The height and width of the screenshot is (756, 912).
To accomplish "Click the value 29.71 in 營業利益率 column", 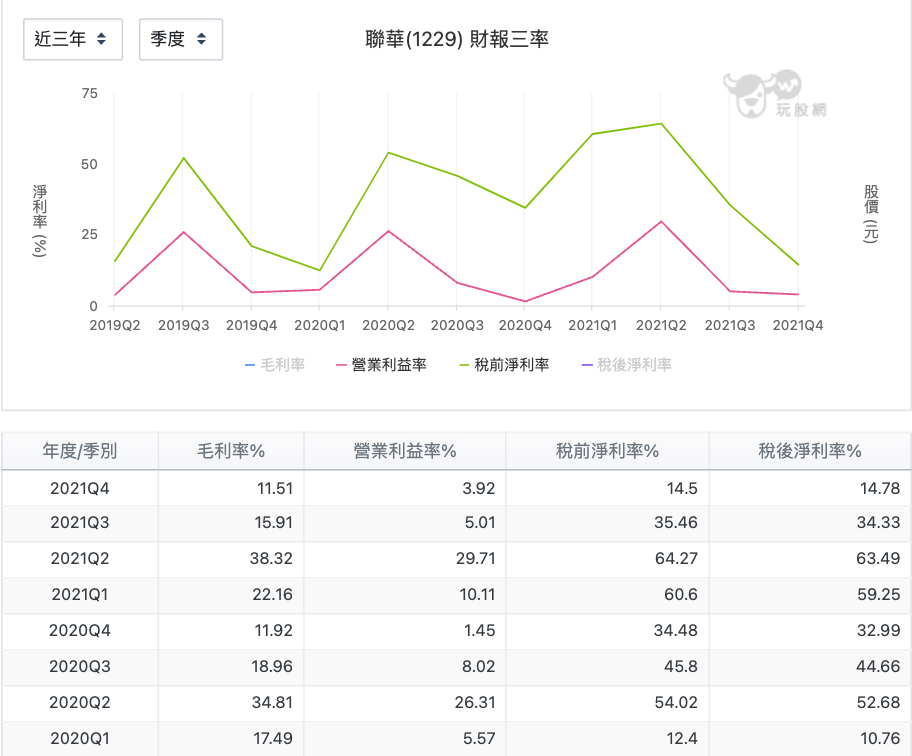I will pyautogui.click(x=475, y=559).
